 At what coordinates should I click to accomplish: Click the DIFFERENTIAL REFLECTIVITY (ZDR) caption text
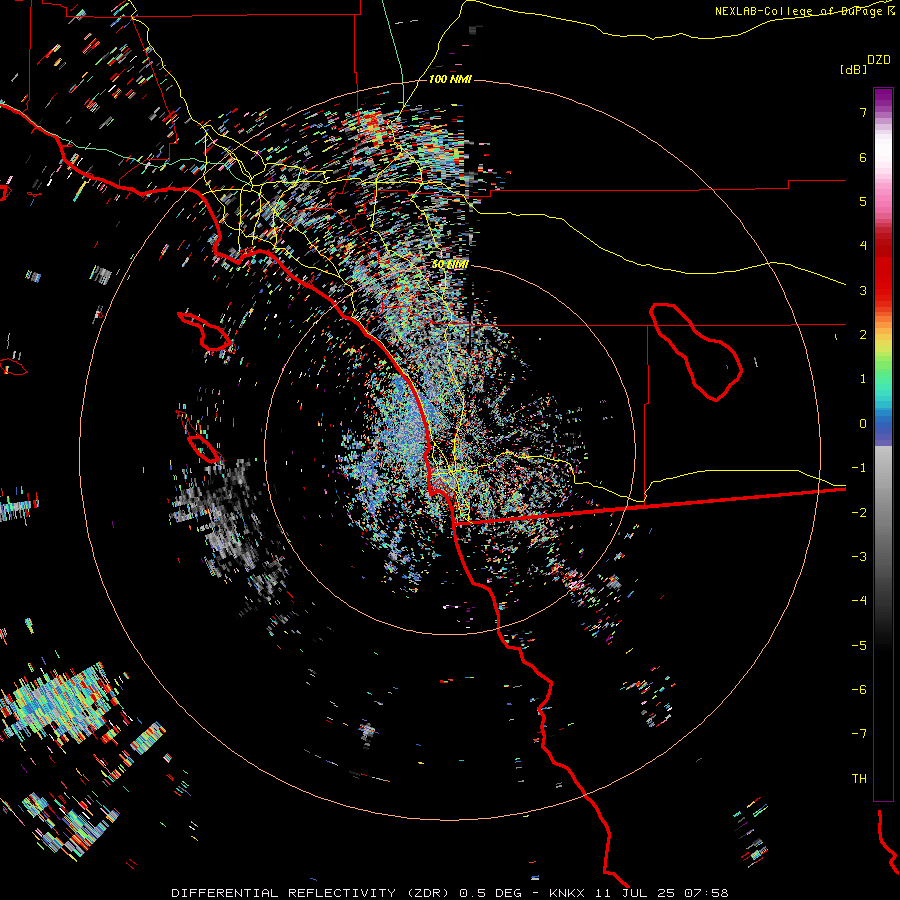click(x=312, y=893)
